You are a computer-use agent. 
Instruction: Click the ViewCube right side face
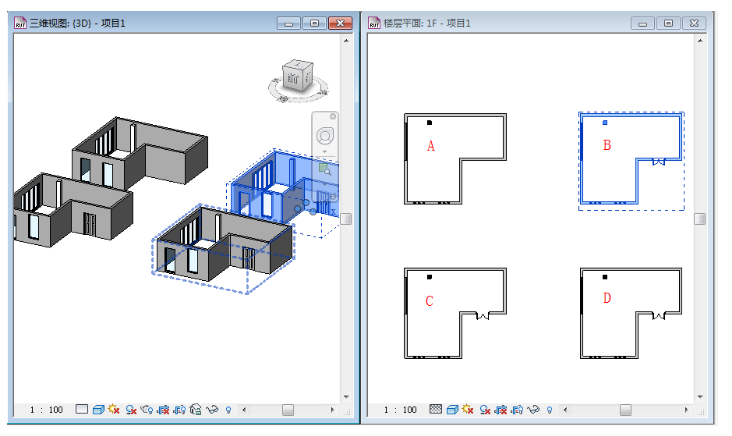[308, 78]
